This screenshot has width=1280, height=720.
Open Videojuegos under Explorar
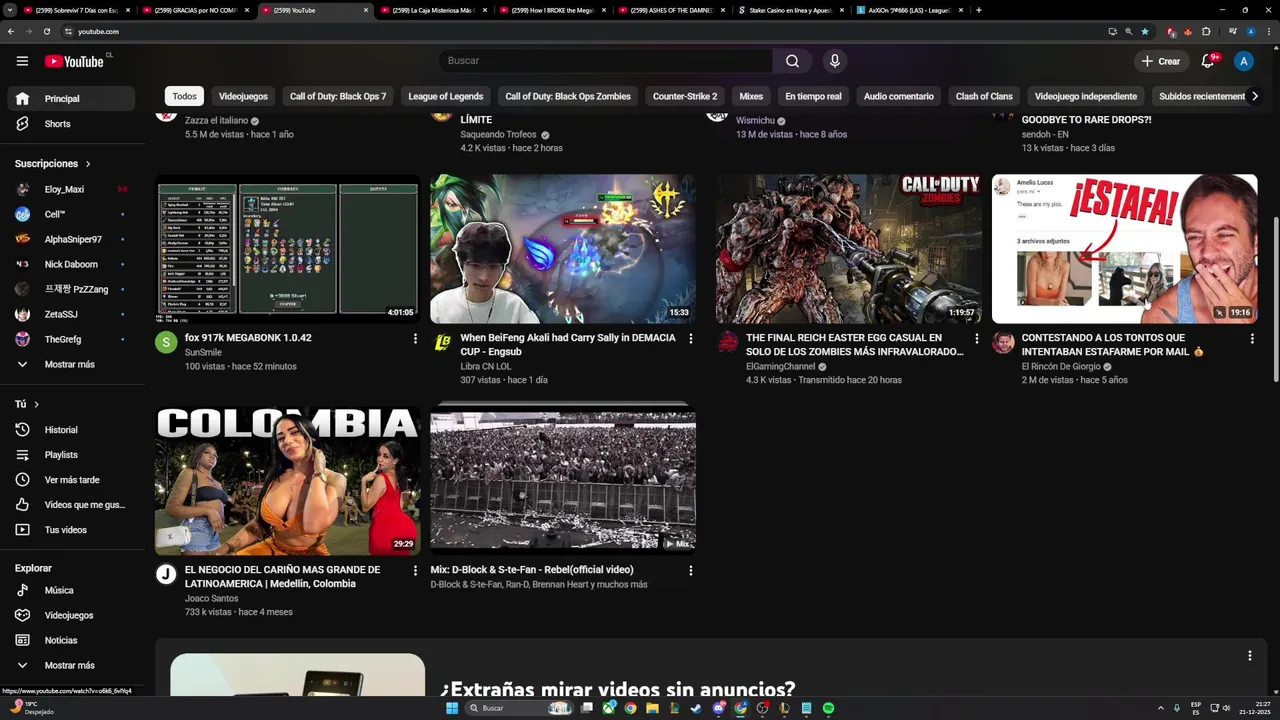point(71,615)
